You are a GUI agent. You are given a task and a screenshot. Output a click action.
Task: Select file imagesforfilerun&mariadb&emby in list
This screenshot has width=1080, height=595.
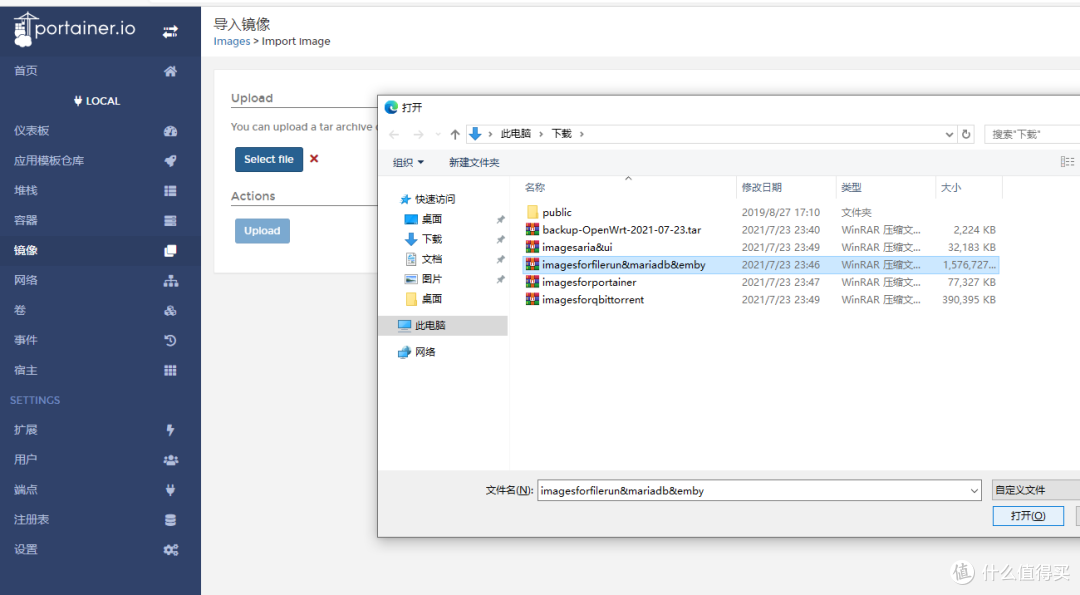761,264
